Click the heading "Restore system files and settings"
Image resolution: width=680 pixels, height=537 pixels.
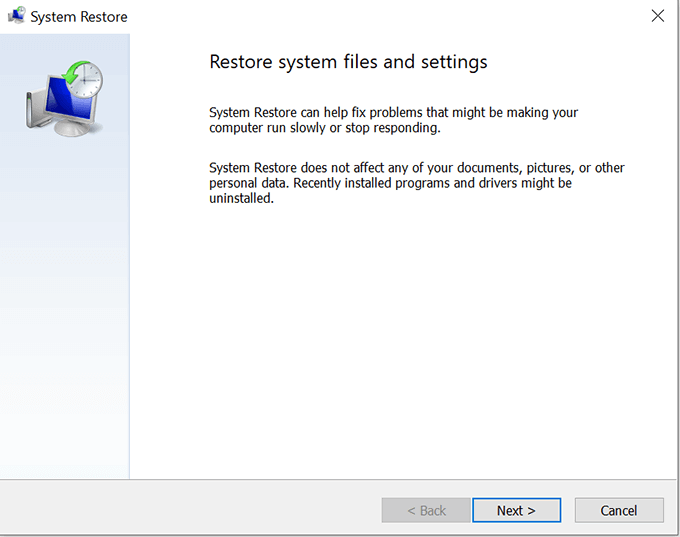click(x=348, y=62)
